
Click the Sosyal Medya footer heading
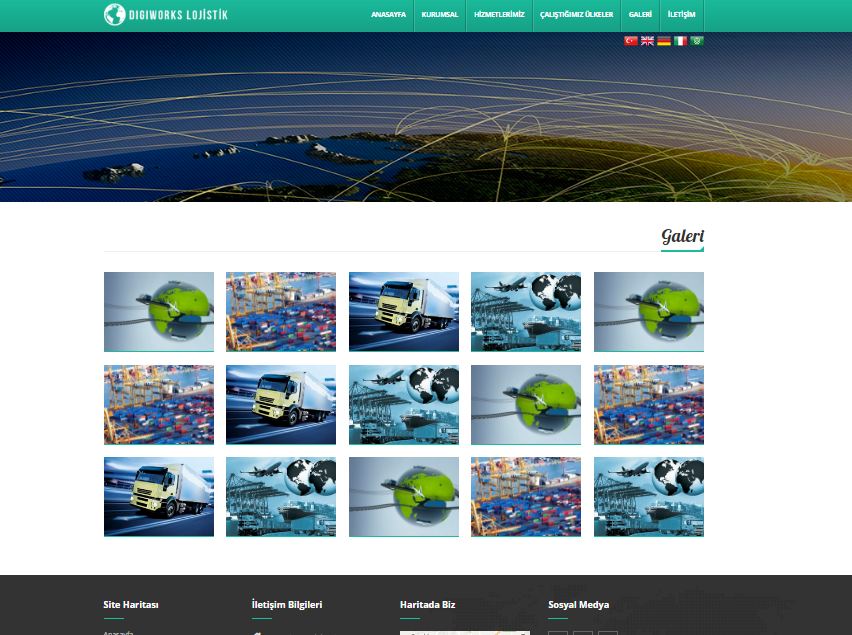coord(579,605)
